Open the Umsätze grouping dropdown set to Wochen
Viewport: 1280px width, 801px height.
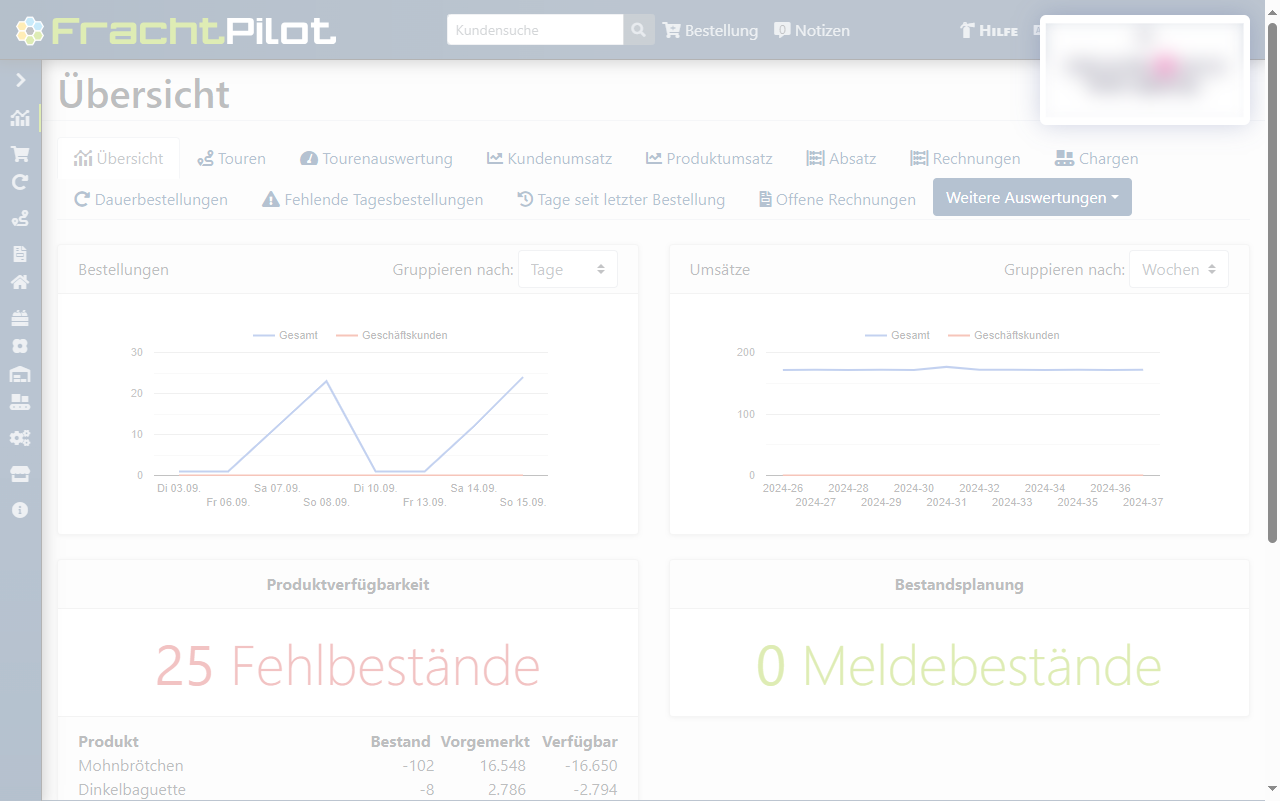1178,269
